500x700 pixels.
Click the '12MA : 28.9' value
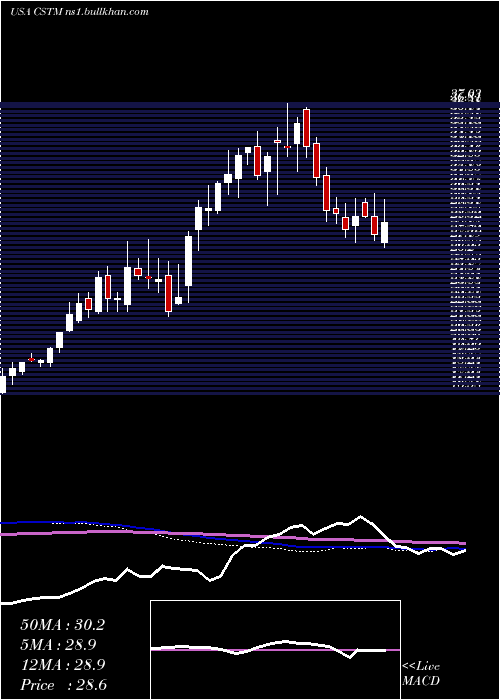pos(62,665)
